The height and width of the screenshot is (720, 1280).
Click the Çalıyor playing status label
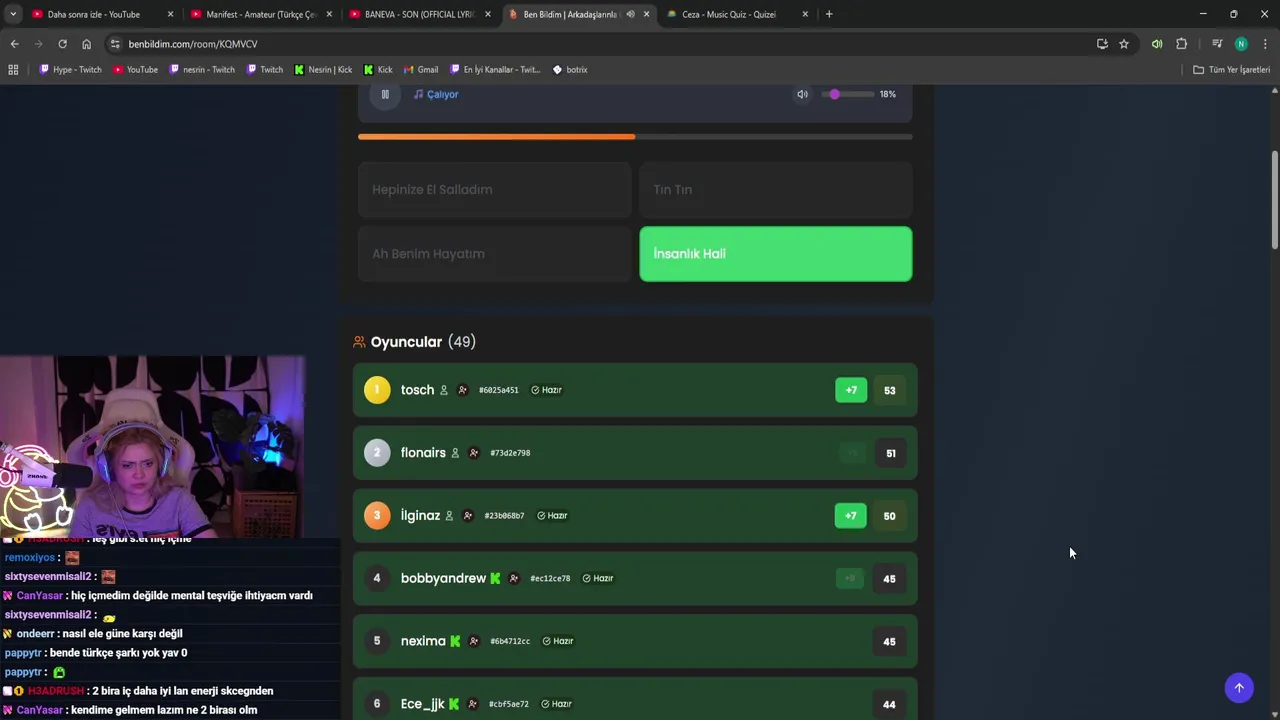(436, 94)
